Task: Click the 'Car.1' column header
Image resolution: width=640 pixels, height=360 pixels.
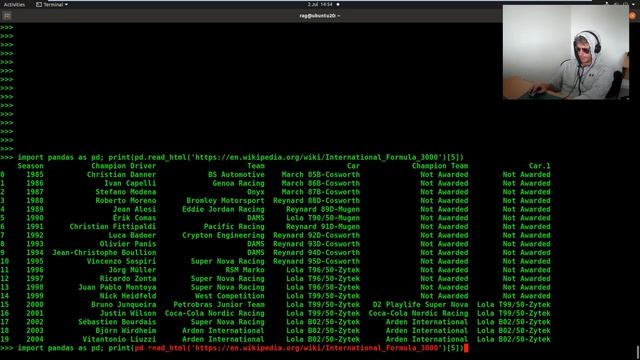Action: click(540, 166)
